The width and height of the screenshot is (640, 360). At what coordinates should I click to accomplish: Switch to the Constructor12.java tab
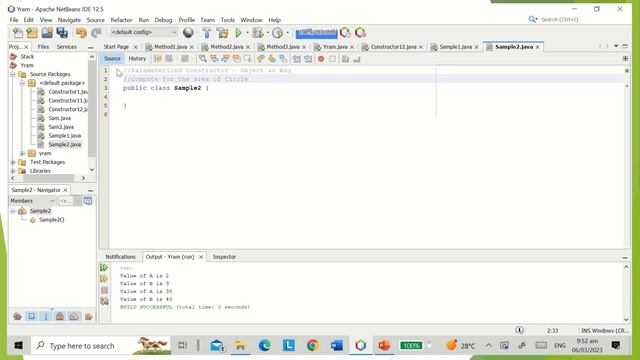click(393, 47)
